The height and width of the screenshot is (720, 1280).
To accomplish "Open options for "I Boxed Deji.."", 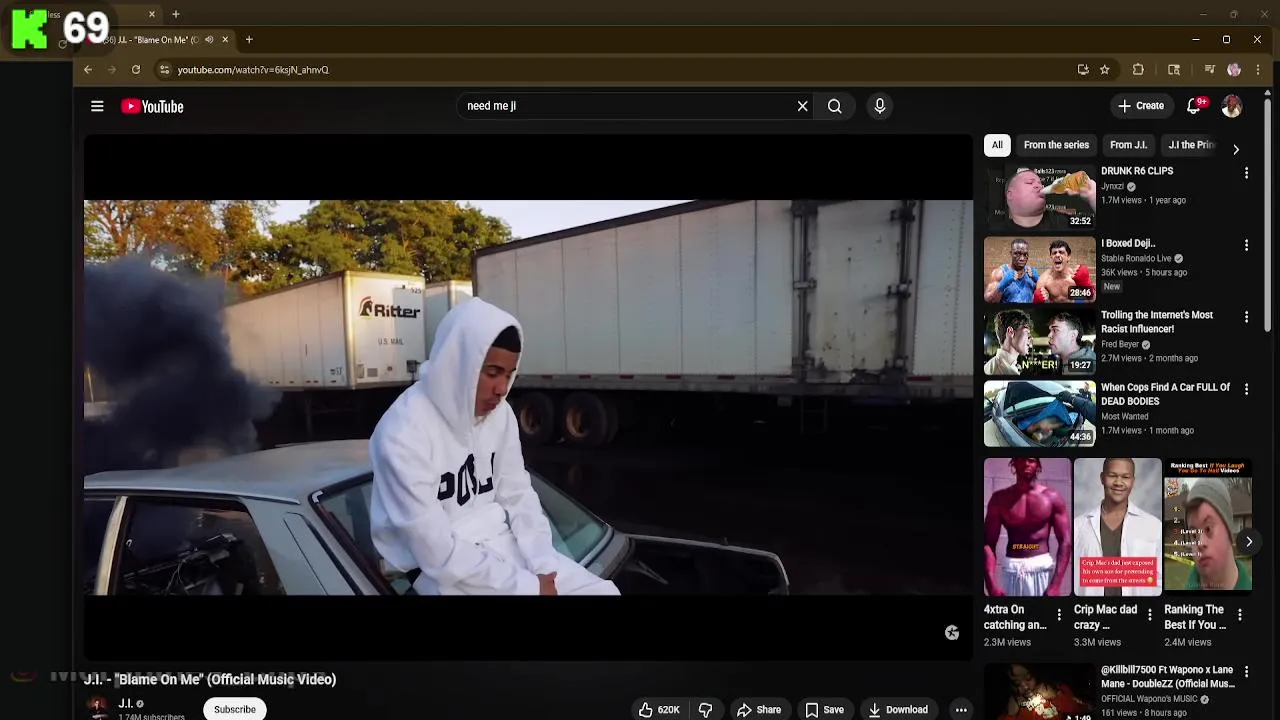I will (x=1246, y=245).
